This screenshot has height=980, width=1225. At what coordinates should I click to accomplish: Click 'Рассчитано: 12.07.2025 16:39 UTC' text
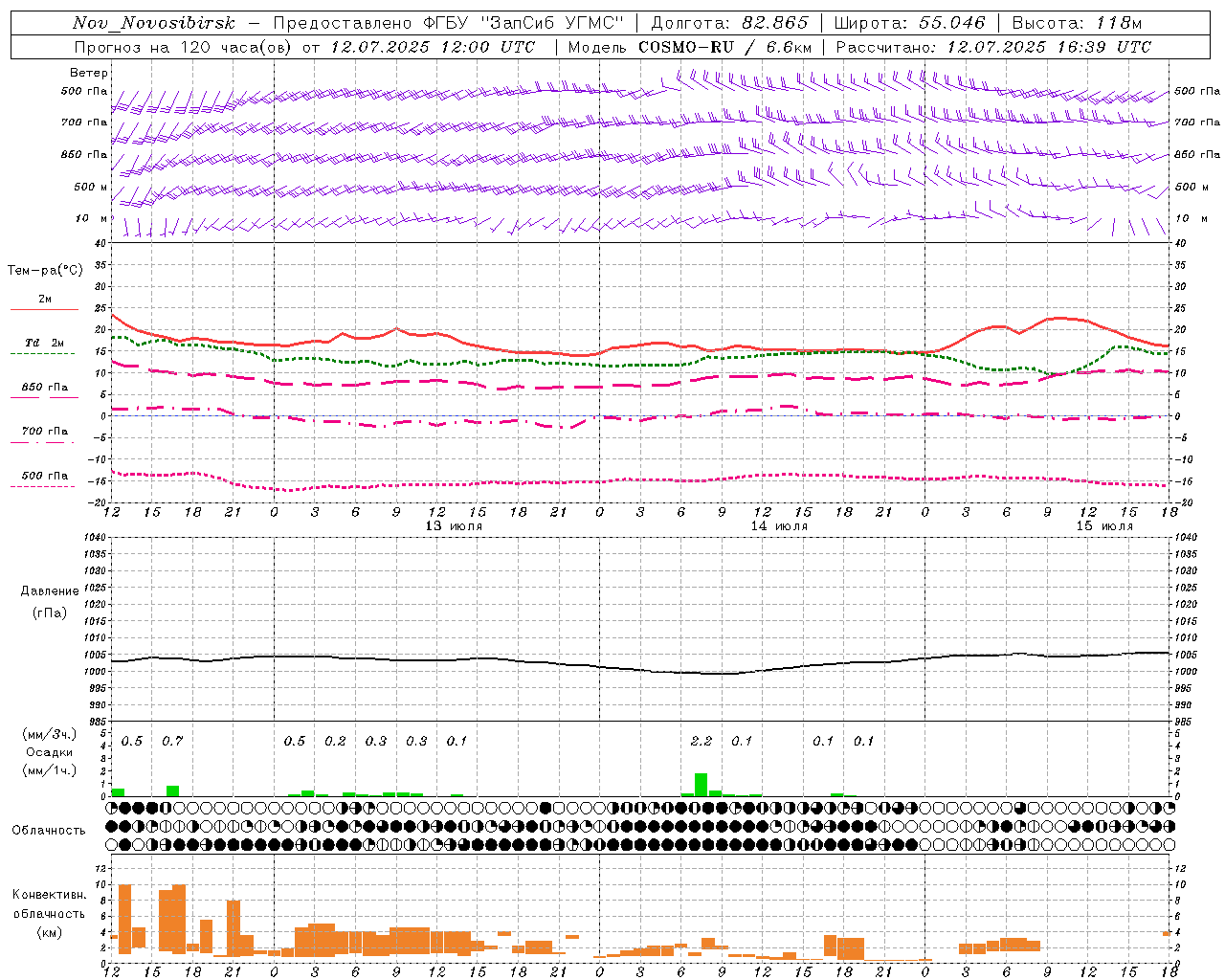click(993, 47)
